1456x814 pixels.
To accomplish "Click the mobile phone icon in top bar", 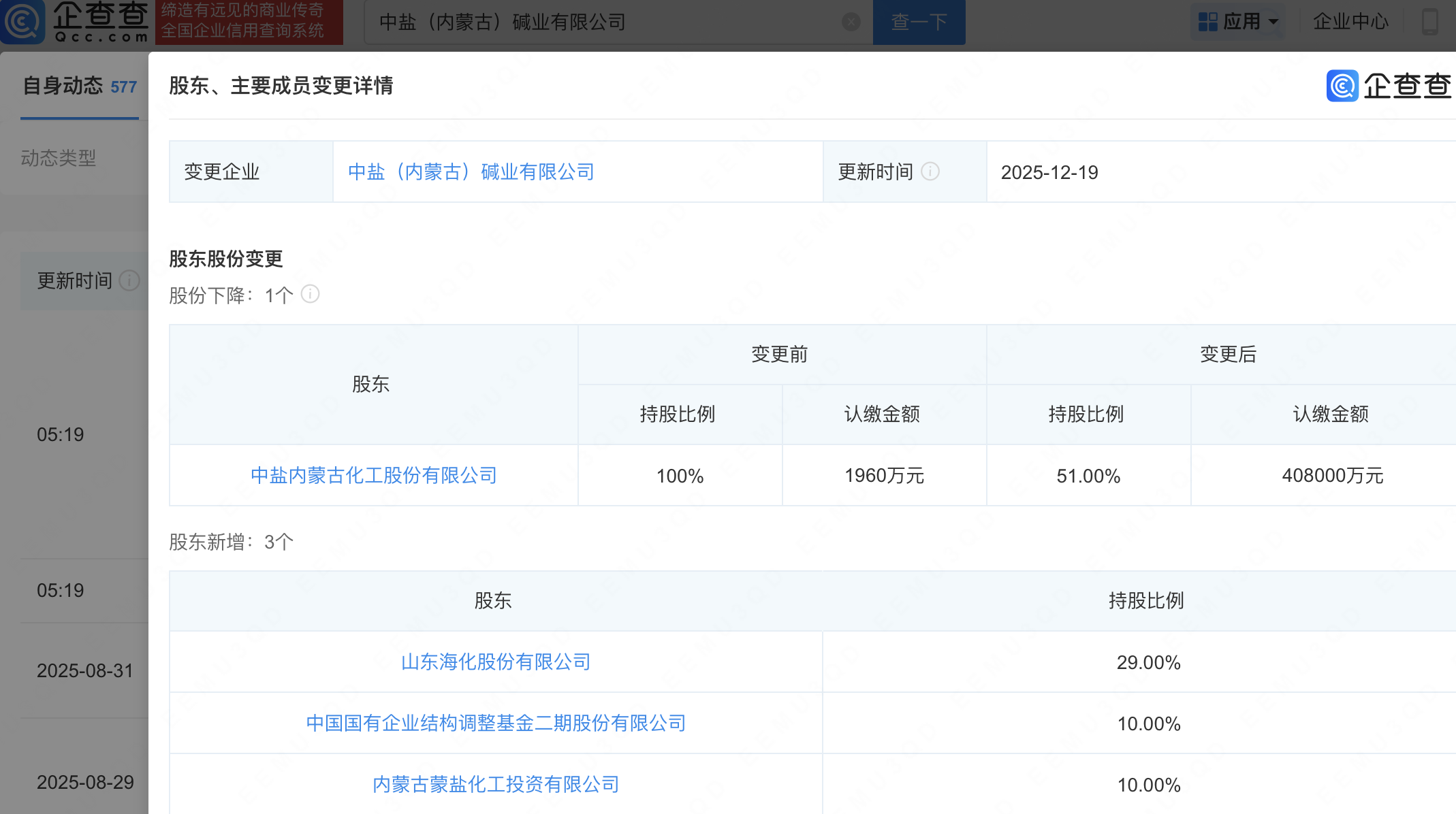I will 1429,22.
